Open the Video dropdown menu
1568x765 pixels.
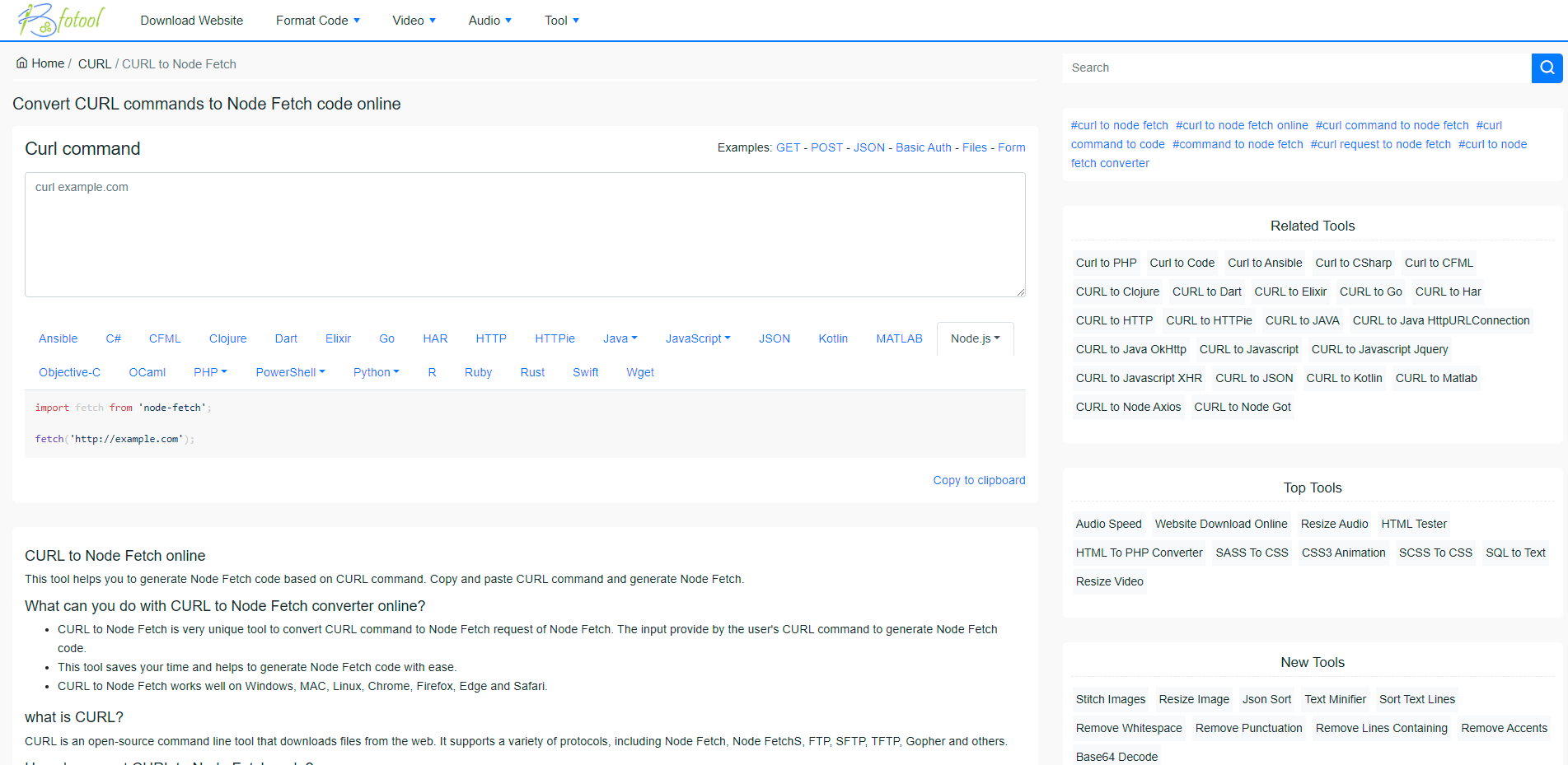click(414, 21)
